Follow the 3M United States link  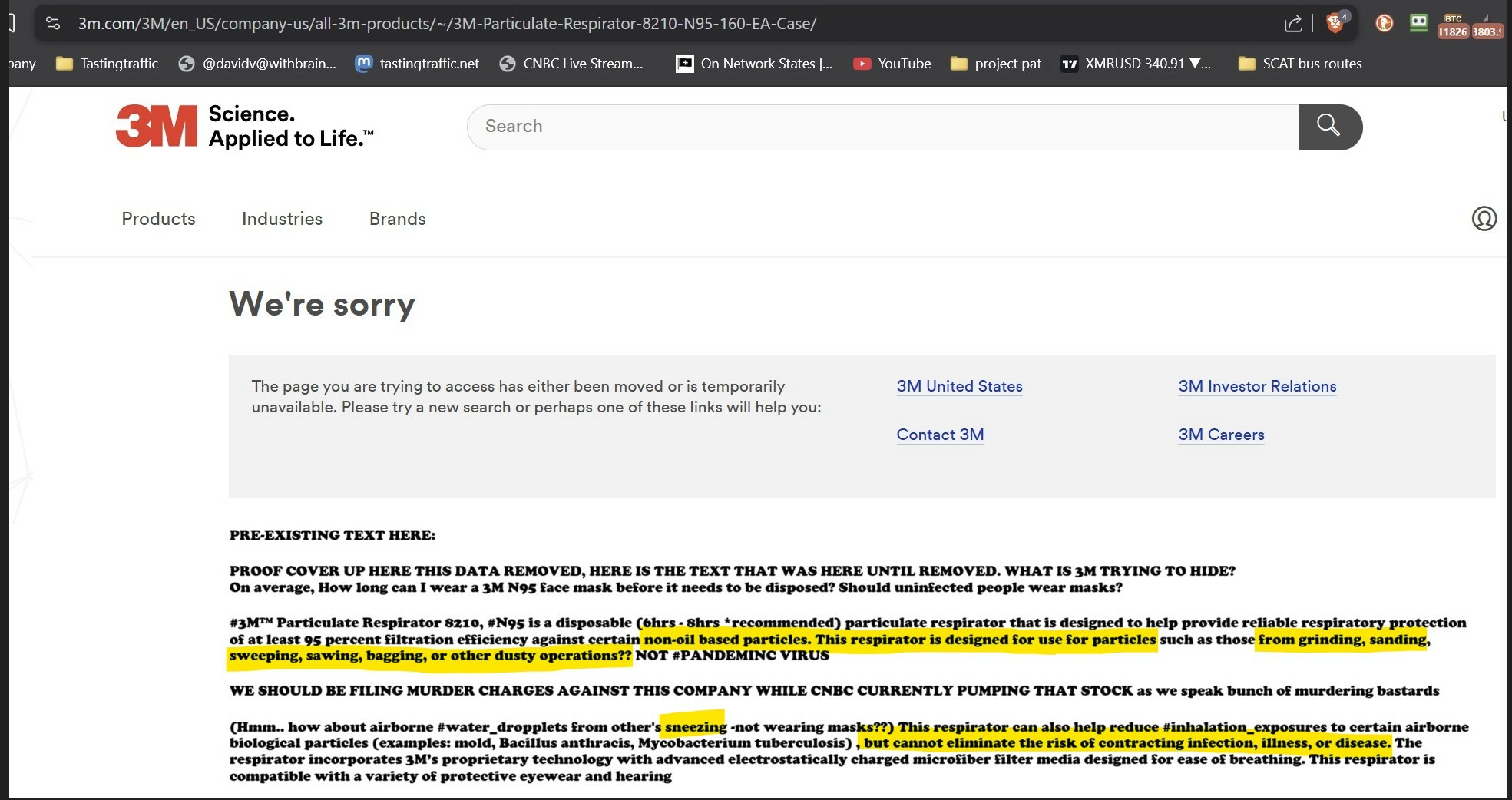coord(959,386)
